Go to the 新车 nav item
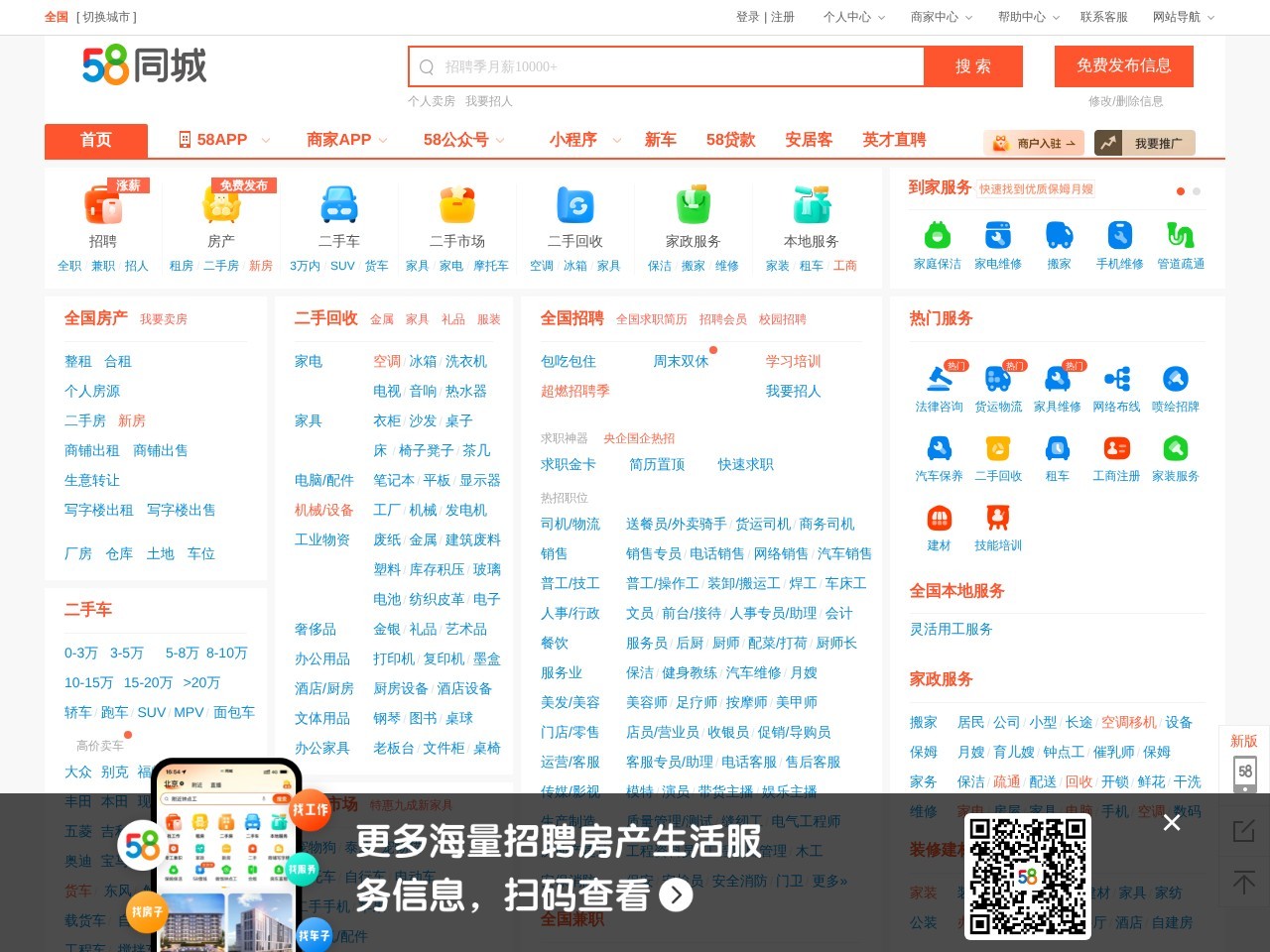Image resolution: width=1270 pixels, height=952 pixels. point(660,140)
